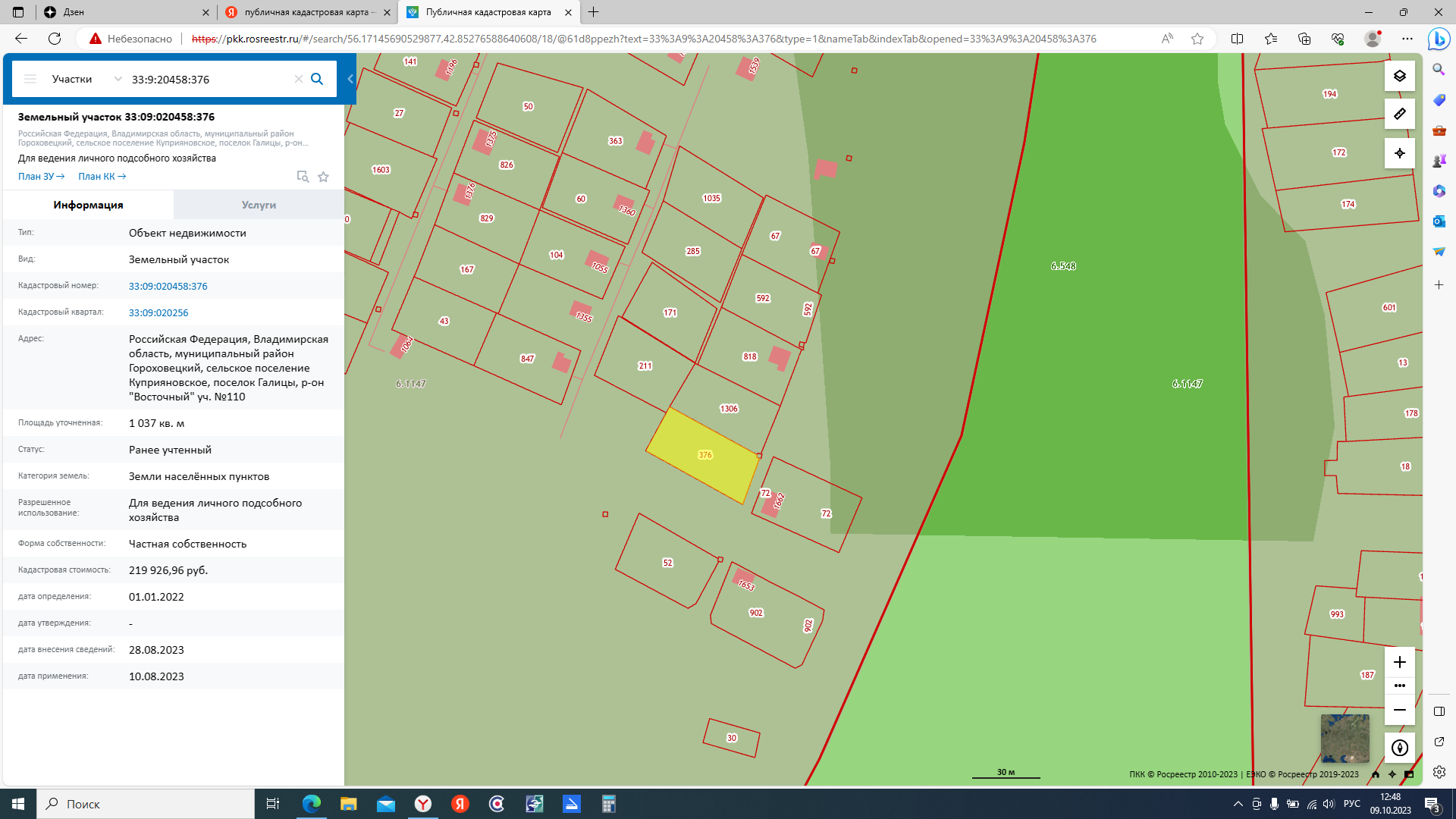
Task: Click the locate-me crosshair button
Action: 1399,153
